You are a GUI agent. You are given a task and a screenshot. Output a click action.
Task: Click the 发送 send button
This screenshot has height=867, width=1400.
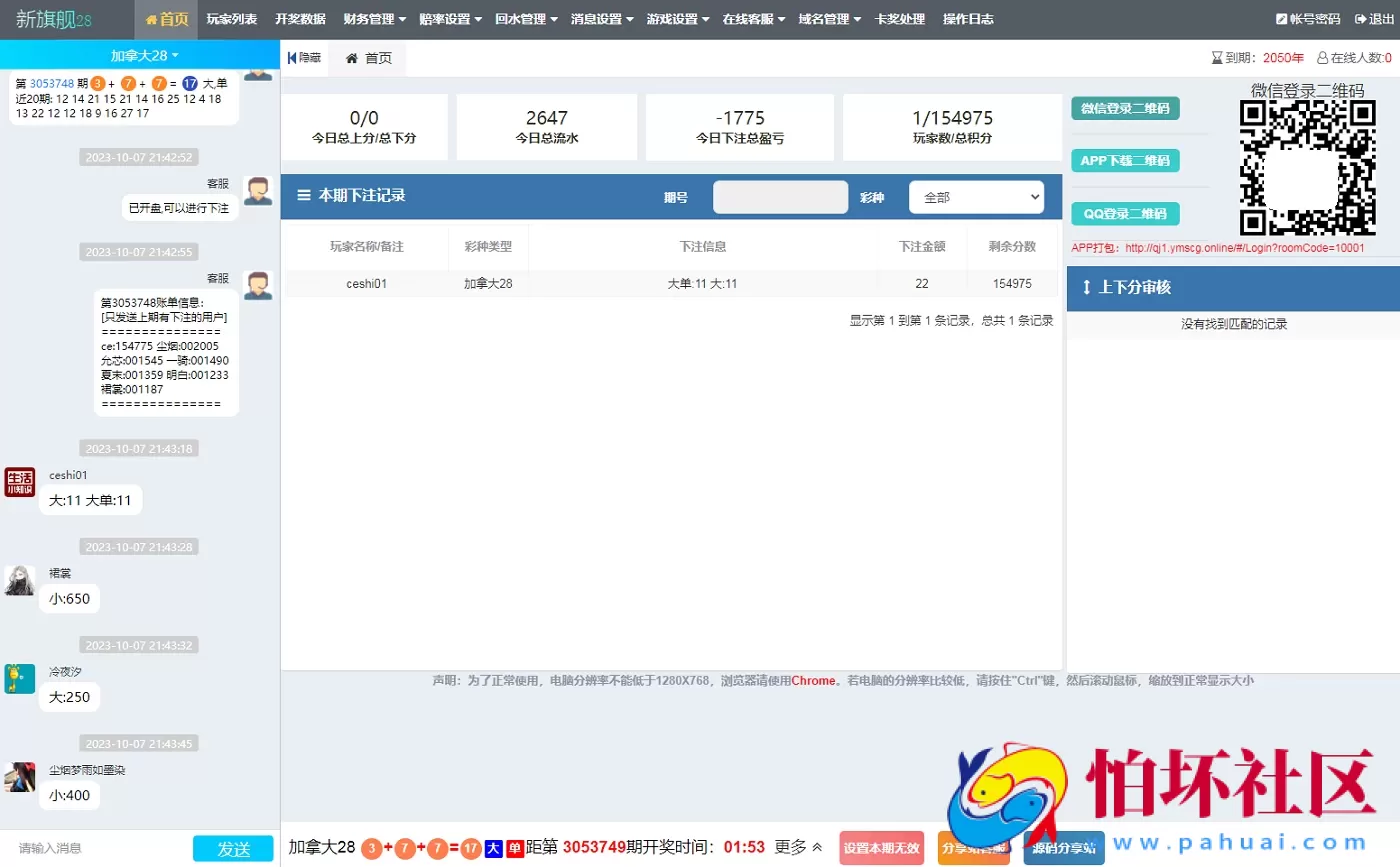(233, 847)
